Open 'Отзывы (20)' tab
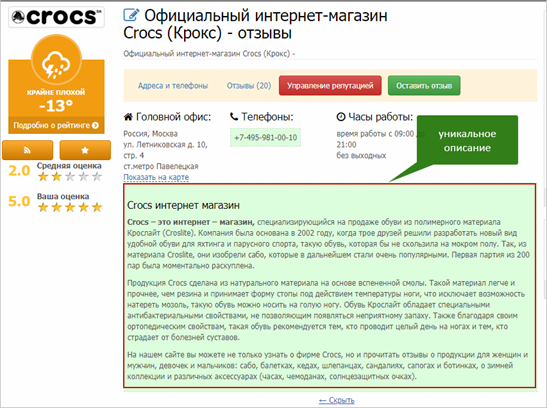The width and height of the screenshot is (547, 408). [x=249, y=86]
